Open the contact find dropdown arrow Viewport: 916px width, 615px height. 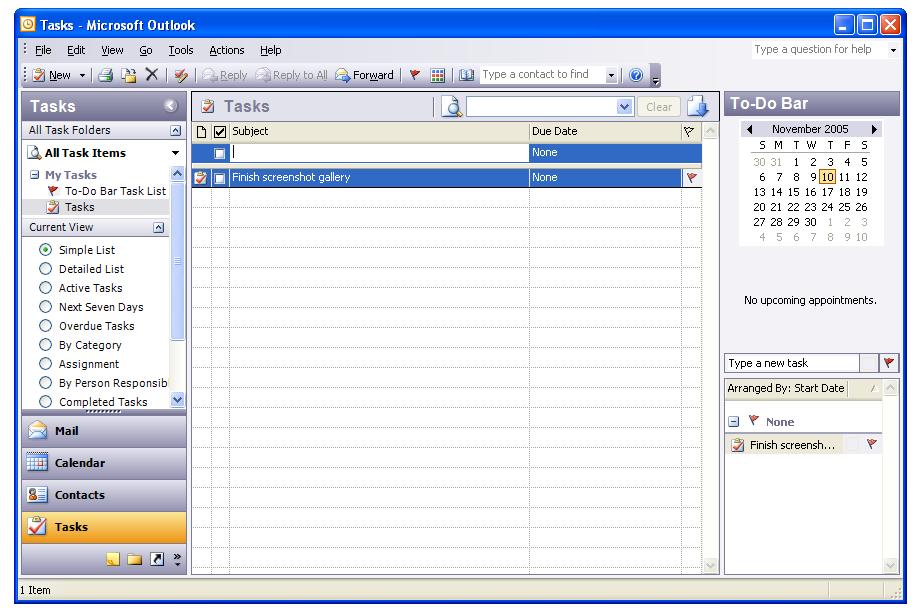pyautogui.click(x=611, y=75)
